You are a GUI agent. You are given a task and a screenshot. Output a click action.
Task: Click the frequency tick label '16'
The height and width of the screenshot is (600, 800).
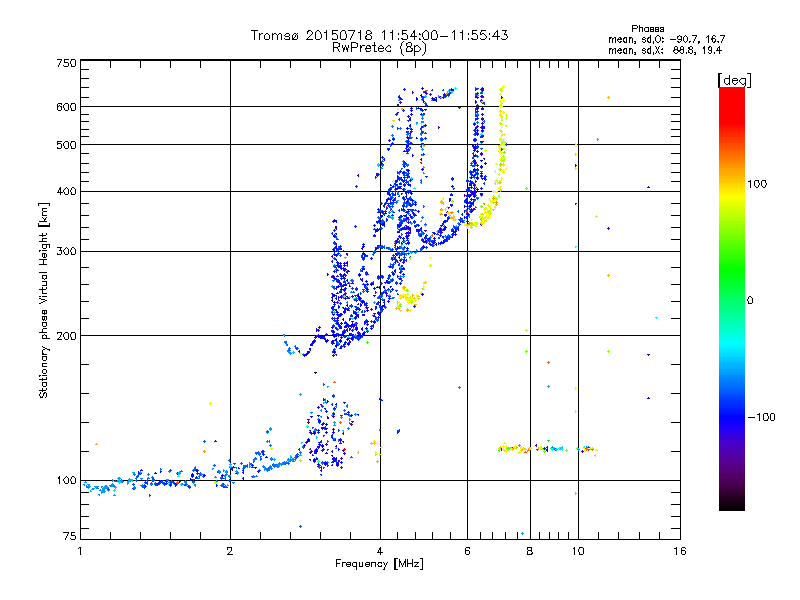pos(680,551)
